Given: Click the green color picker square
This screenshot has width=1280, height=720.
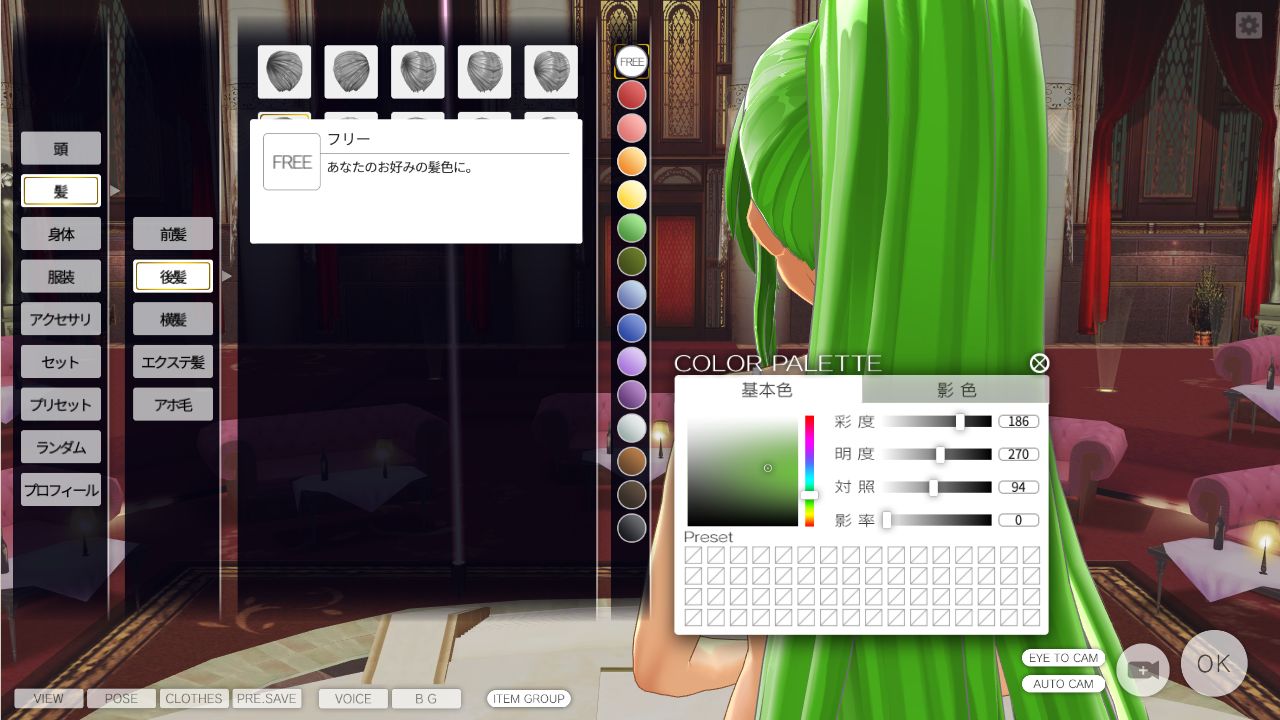Looking at the screenshot, I should 742,471.
